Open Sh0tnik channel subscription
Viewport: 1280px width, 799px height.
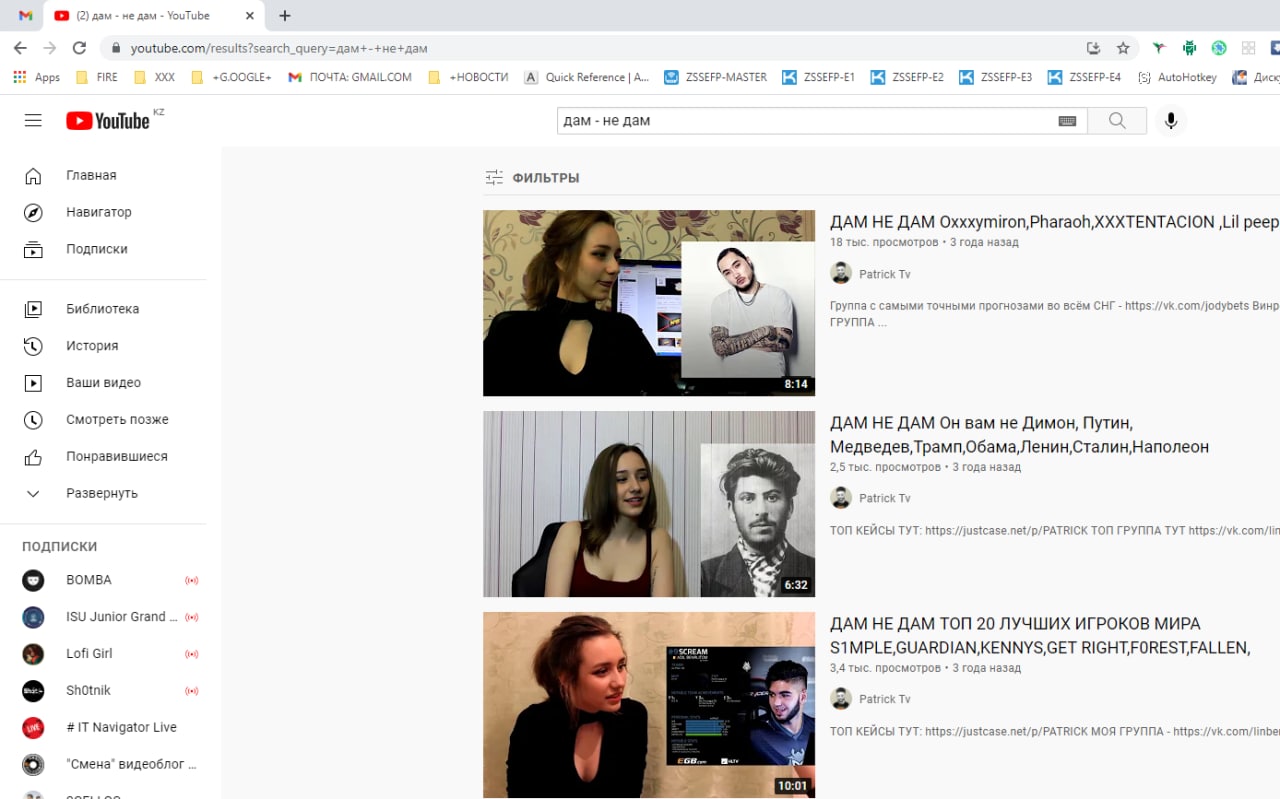coord(103,691)
